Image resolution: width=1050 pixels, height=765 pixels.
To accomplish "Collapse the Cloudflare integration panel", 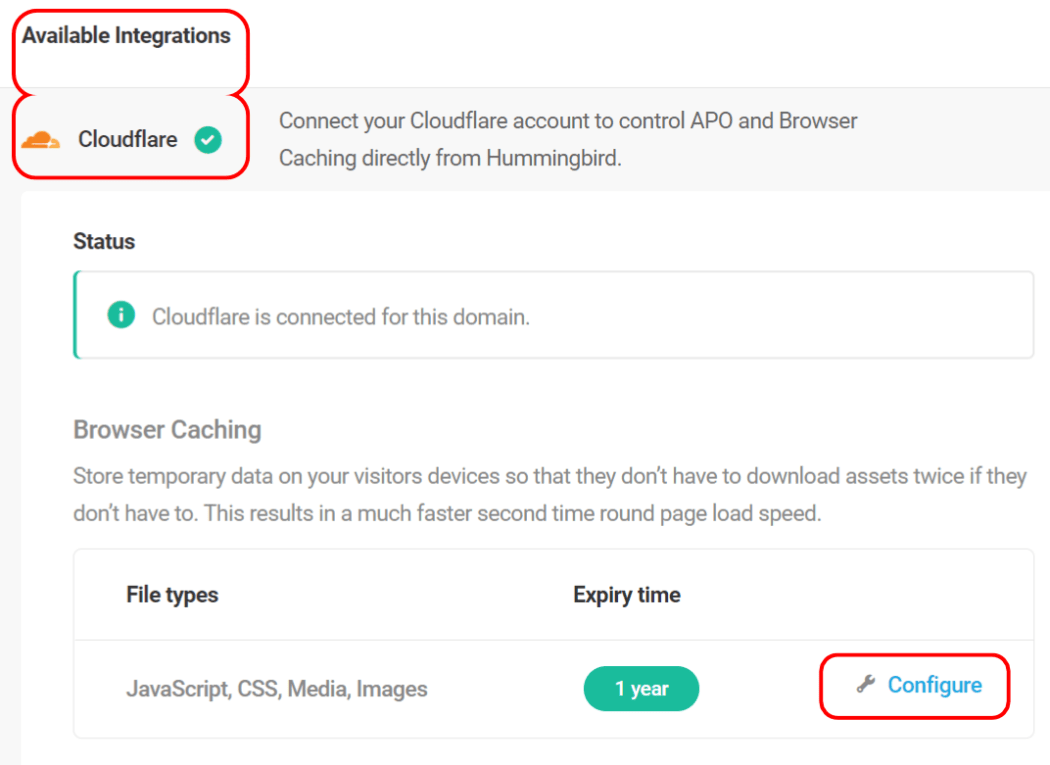I will (129, 139).
